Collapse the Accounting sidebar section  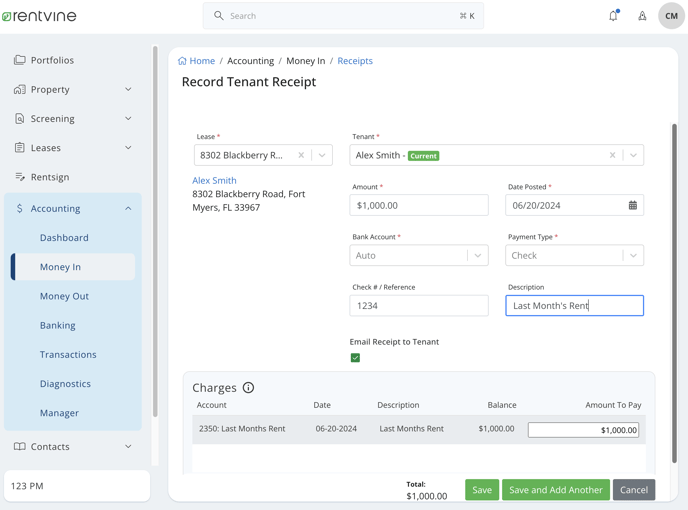coord(128,209)
